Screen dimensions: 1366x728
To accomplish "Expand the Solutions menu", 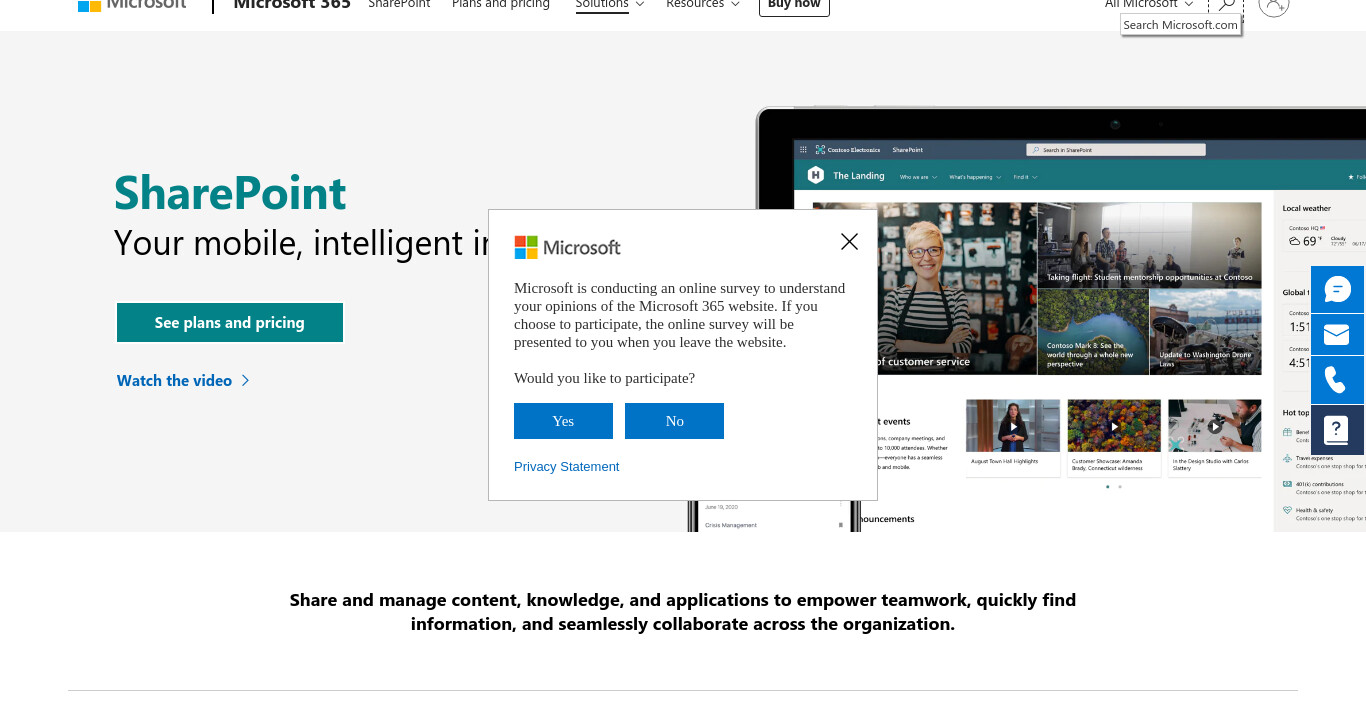I will pos(609,4).
